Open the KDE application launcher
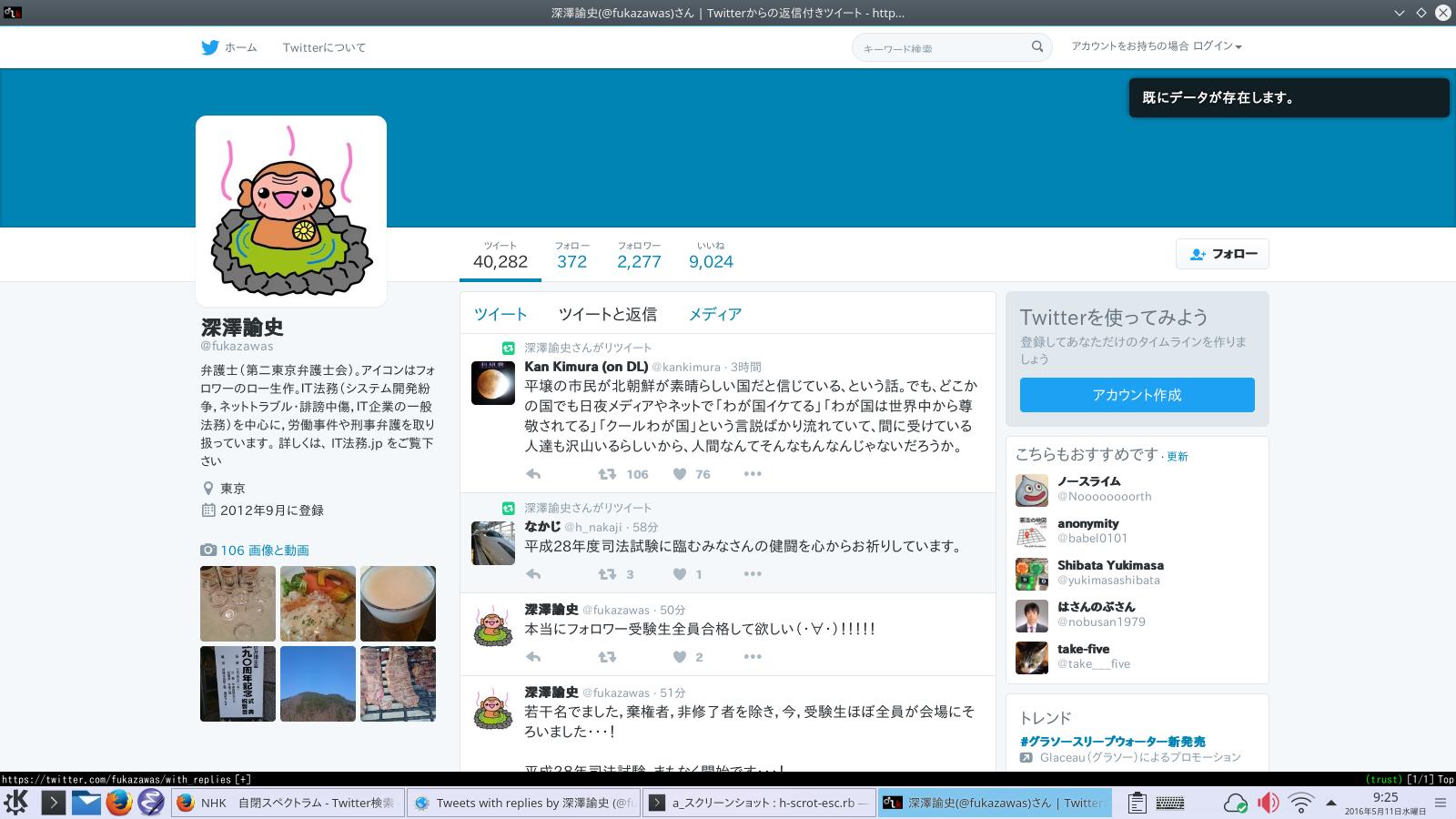 coord(16,803)
